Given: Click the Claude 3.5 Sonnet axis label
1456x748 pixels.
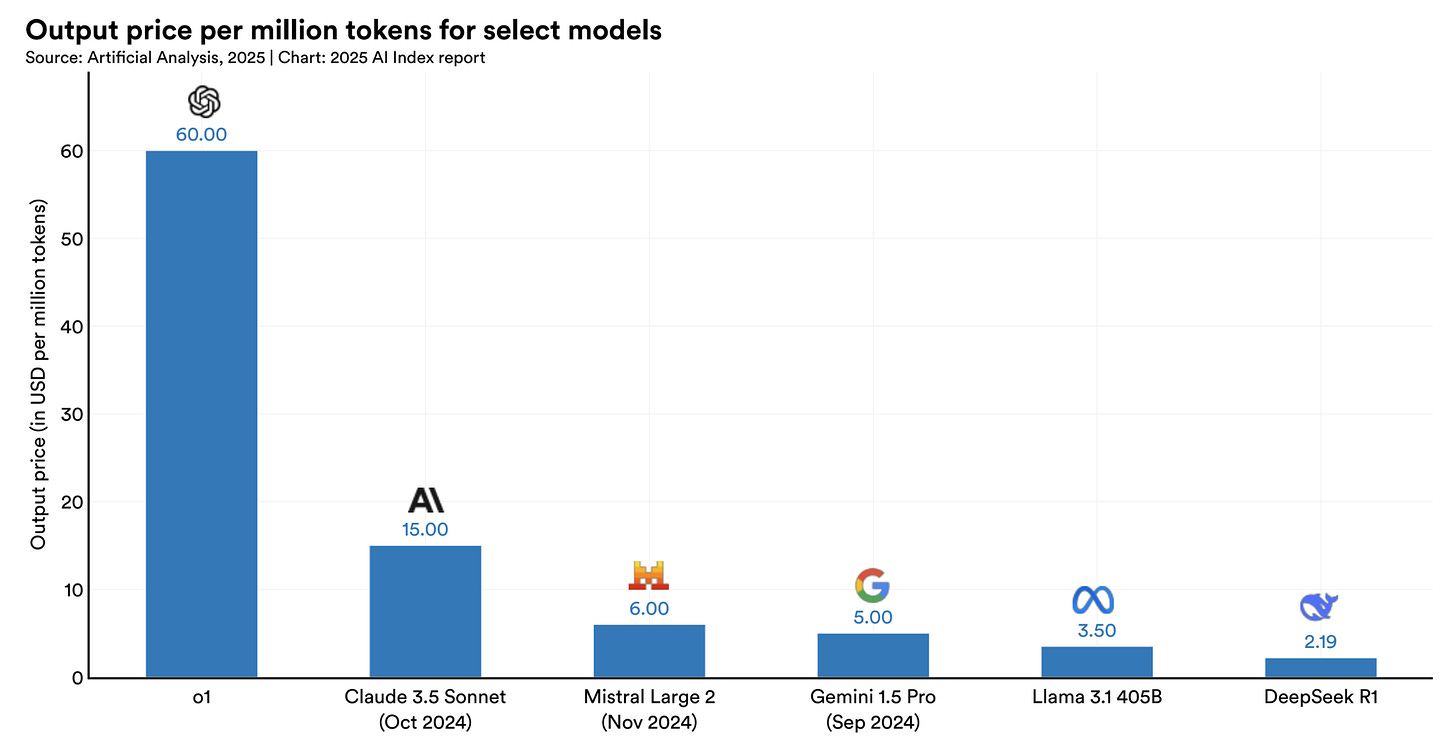Looking at the screenshot, I should click(425, 708).
